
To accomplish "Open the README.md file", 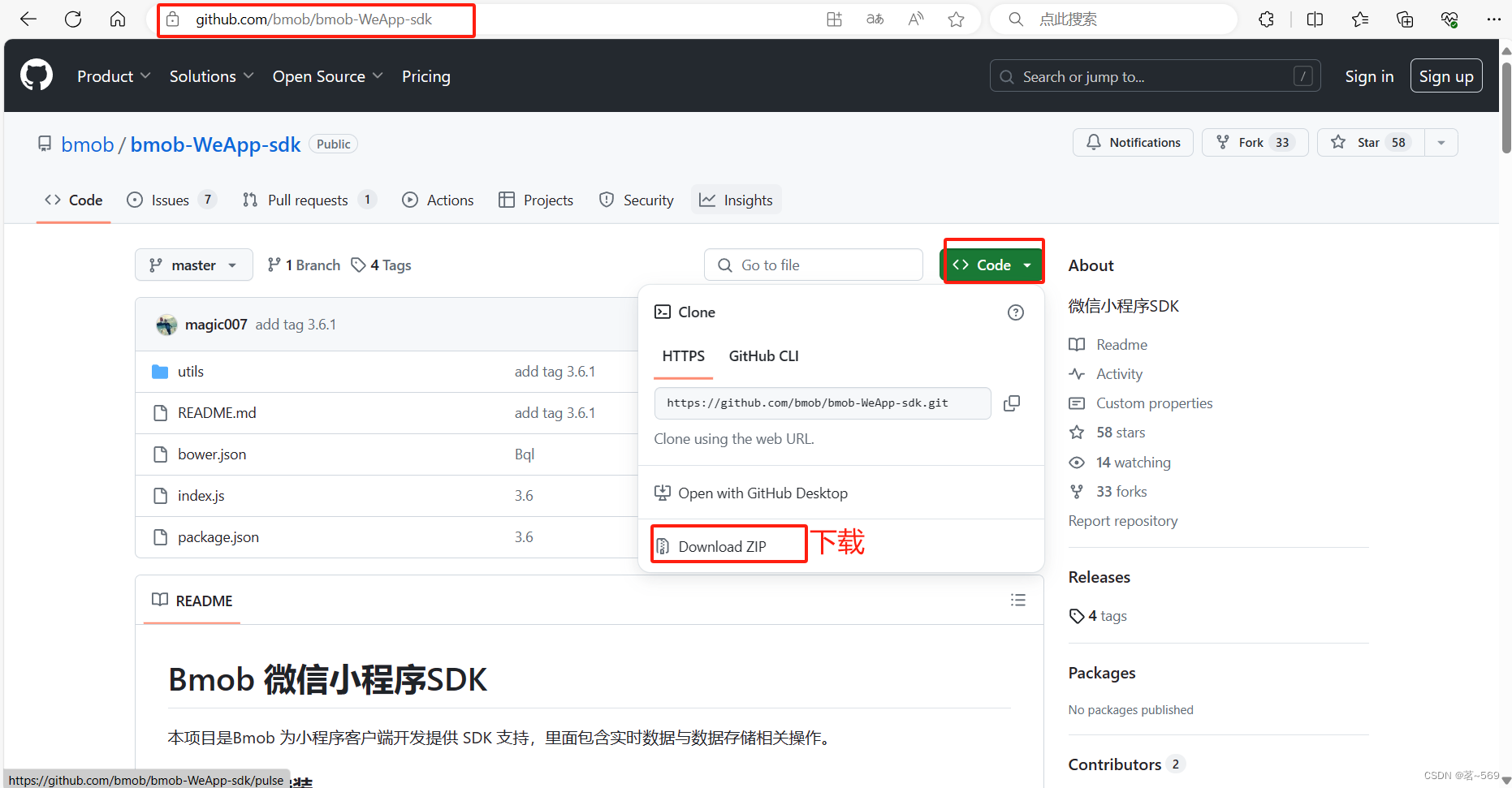I will (217, 413).
